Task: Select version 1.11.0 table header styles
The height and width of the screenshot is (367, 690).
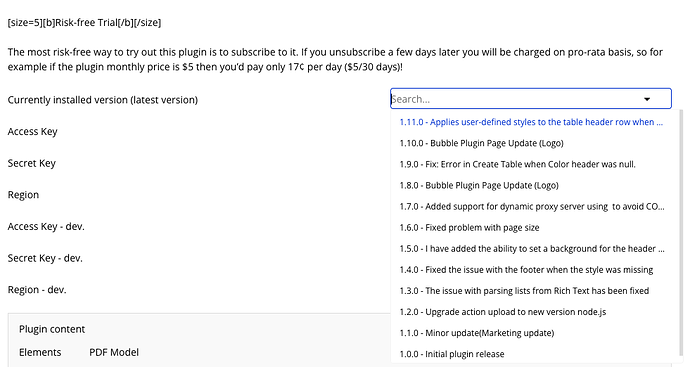Action: click(x=531, y=122)
